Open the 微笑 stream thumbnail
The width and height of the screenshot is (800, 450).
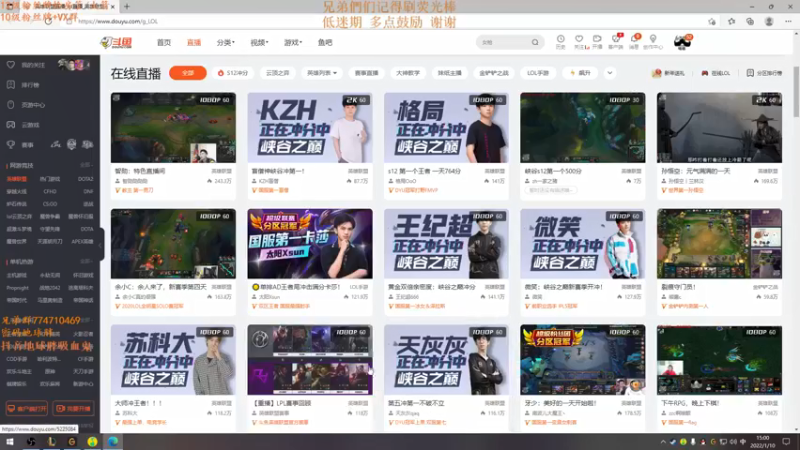click(583, 243)
